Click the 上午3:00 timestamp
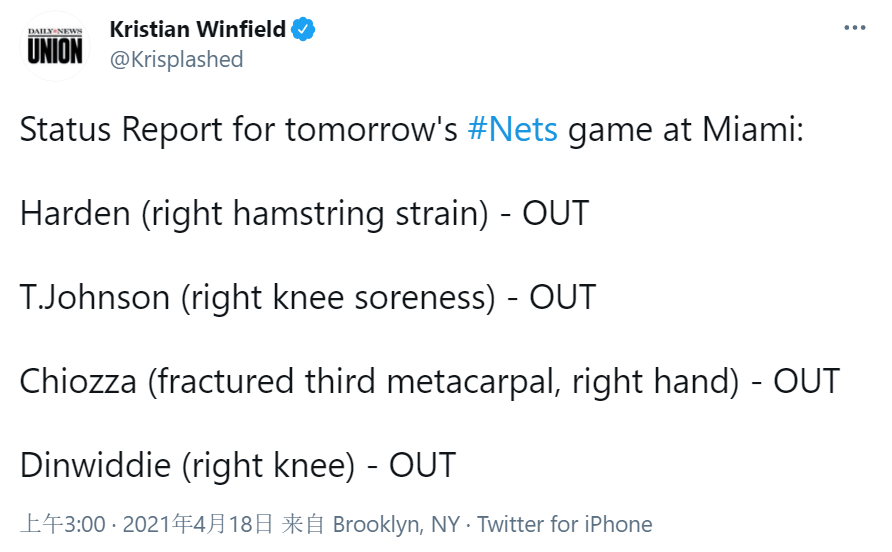The image size is (892, 552). click(x=63, y=524)
